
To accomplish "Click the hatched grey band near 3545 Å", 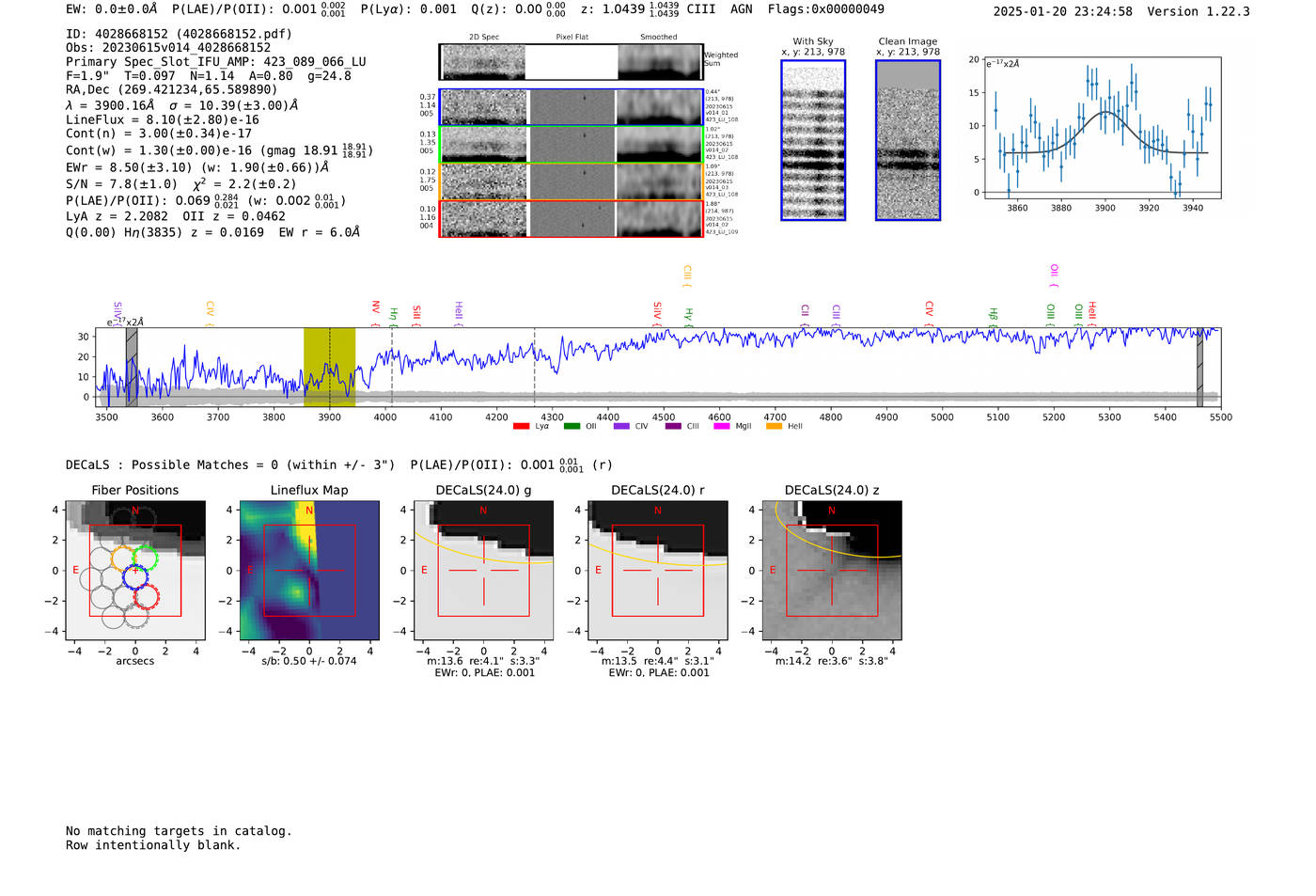I will point(132,368).
